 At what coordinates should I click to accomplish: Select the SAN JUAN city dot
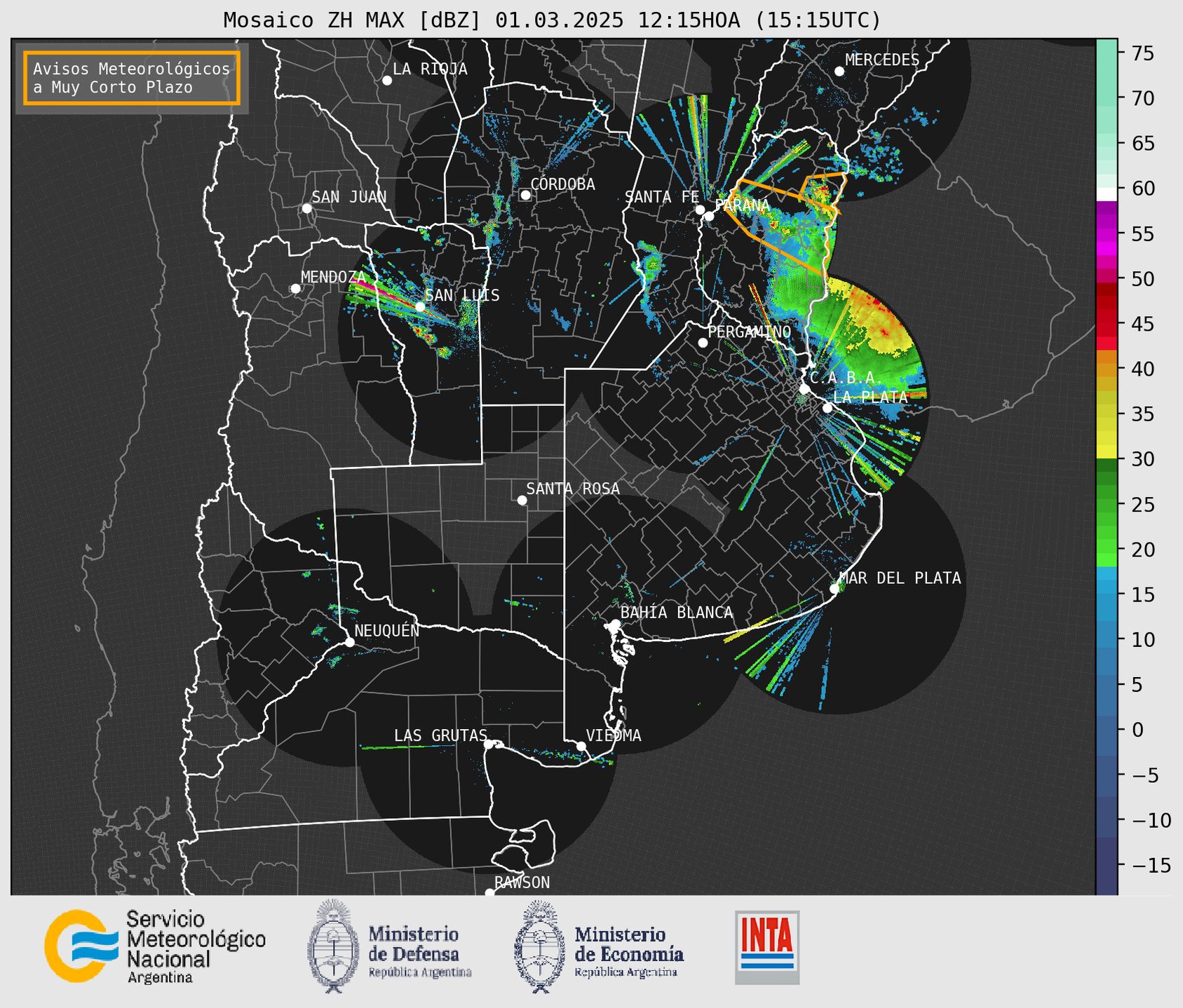point(306,208)
